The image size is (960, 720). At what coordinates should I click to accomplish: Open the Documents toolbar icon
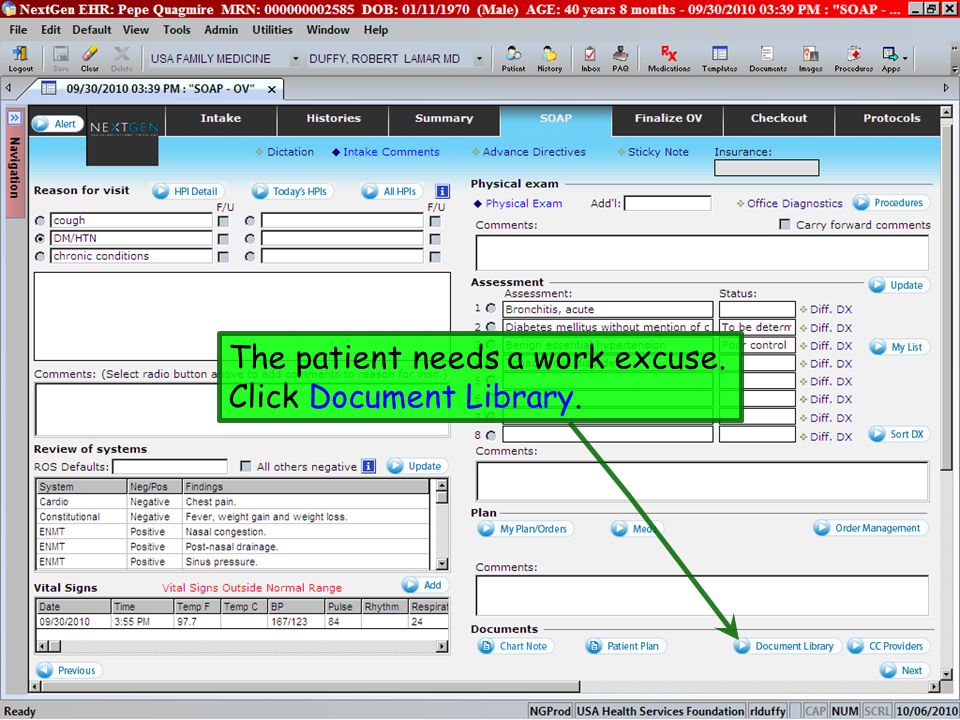tap(768, 59)
